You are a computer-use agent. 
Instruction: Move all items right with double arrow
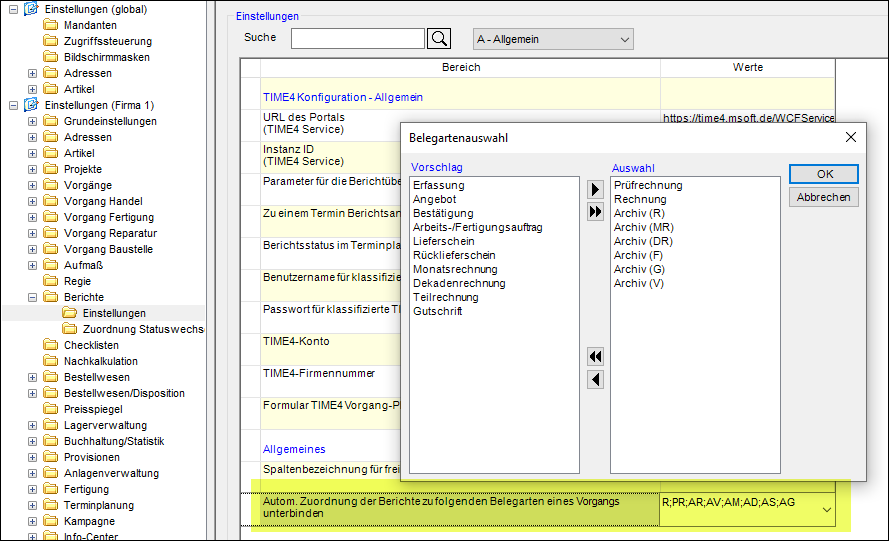596,212
